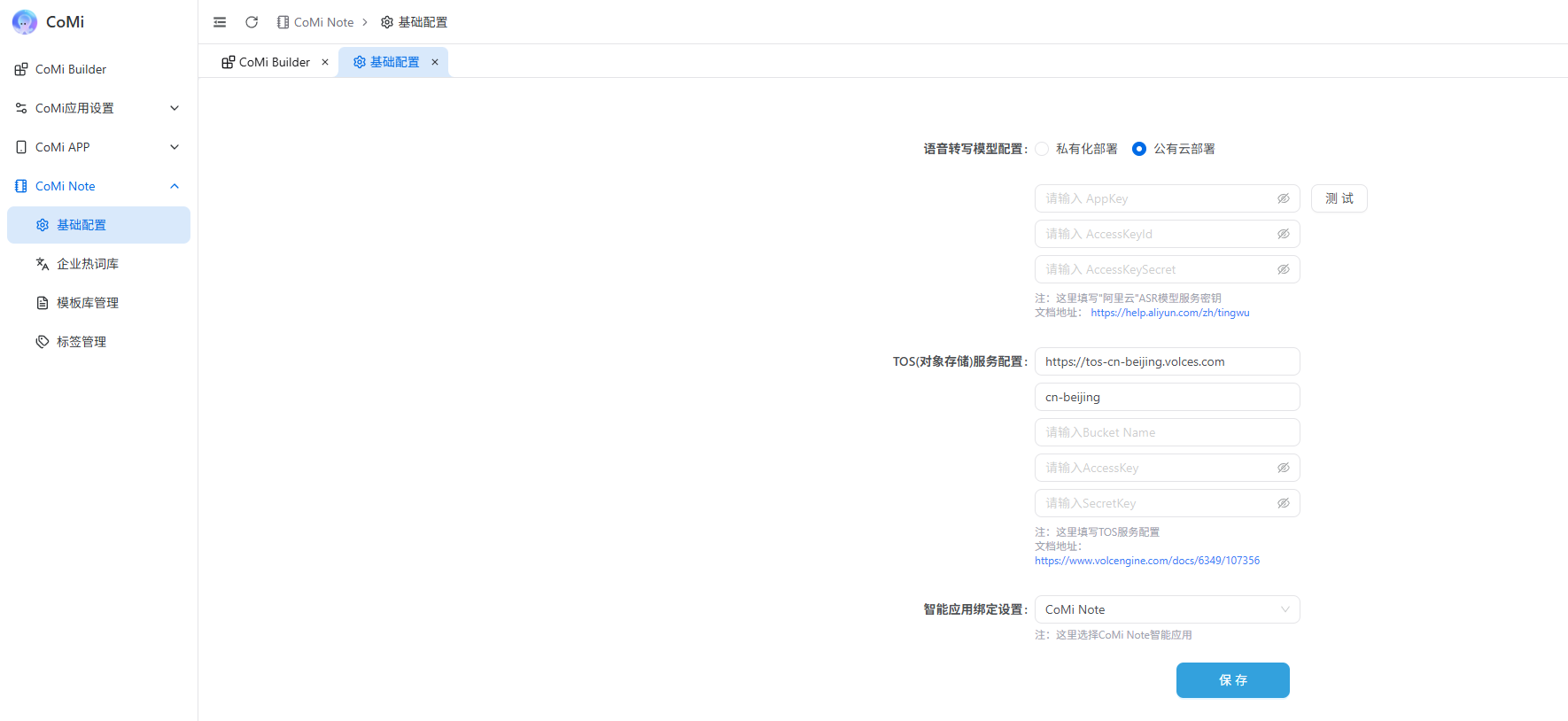Click the TOS(对象存储)服务配置 label
The image size is (1568, 721).
coord(960,361)
